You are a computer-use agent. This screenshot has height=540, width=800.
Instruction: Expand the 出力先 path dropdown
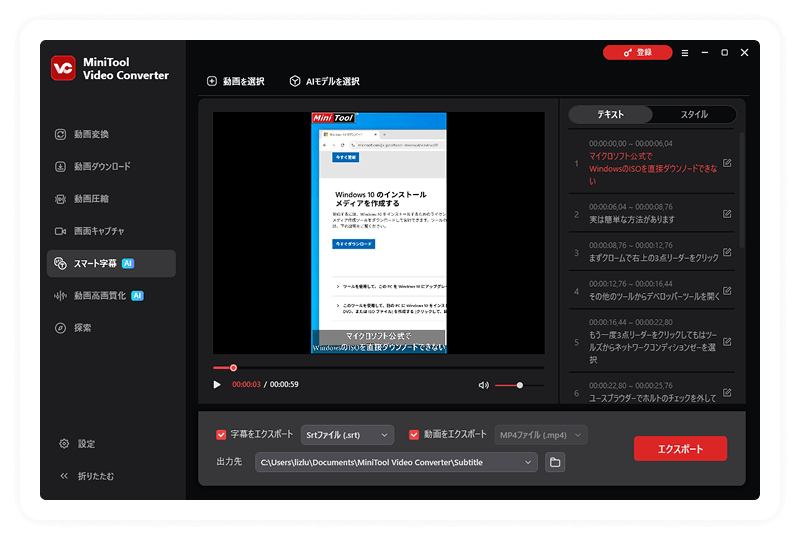[x=528, y=462]
